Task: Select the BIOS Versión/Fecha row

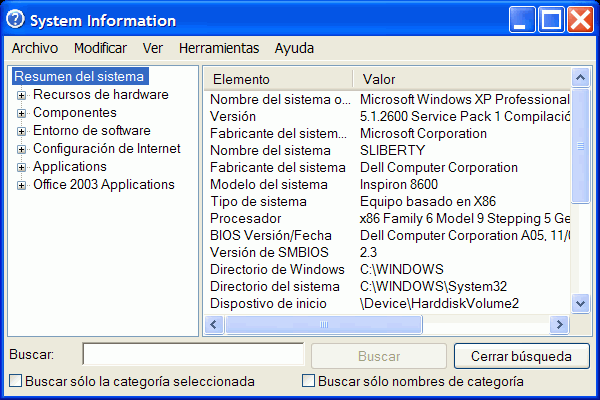Action: 387,235
